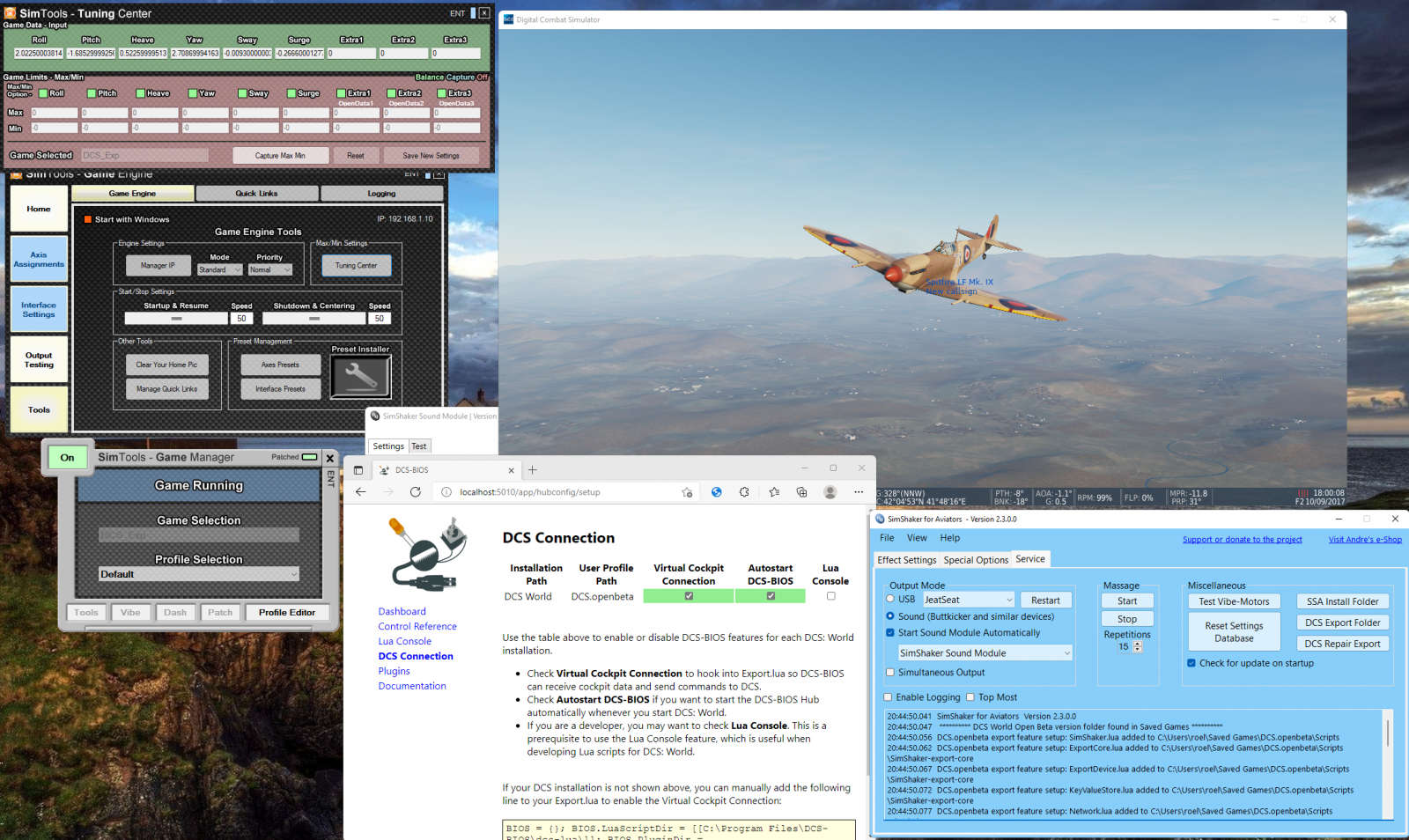Open the SimShaker Help menu
Image resolution: width=1409 pixels, height=840 pixels.
(950, 538)
